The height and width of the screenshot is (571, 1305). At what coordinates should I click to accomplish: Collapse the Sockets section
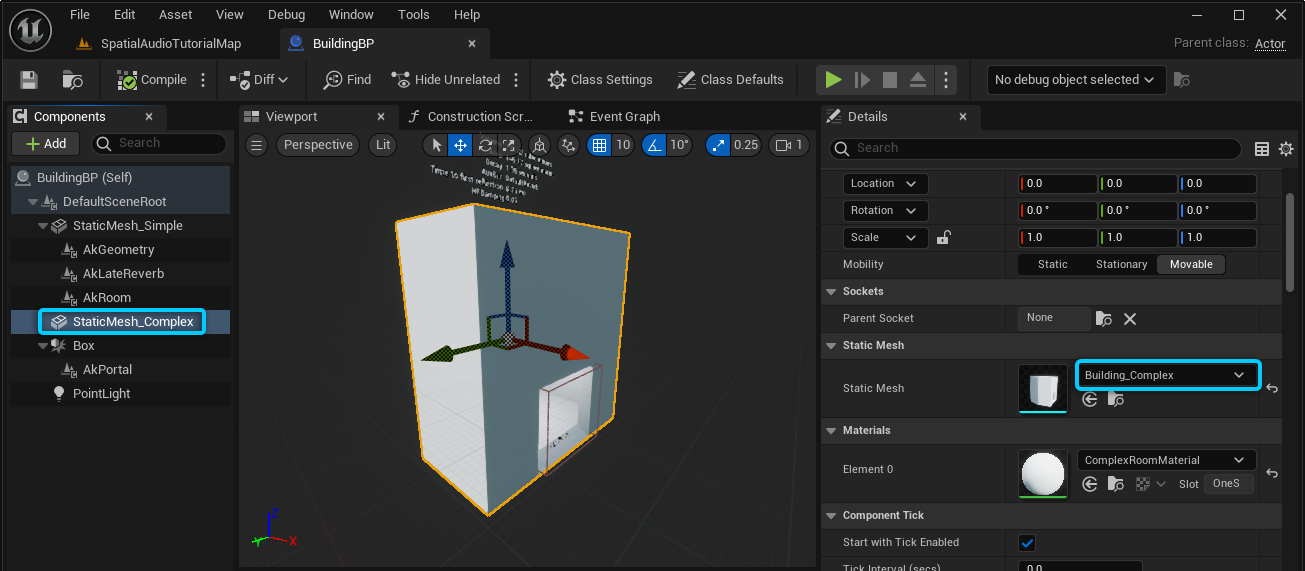831,292
